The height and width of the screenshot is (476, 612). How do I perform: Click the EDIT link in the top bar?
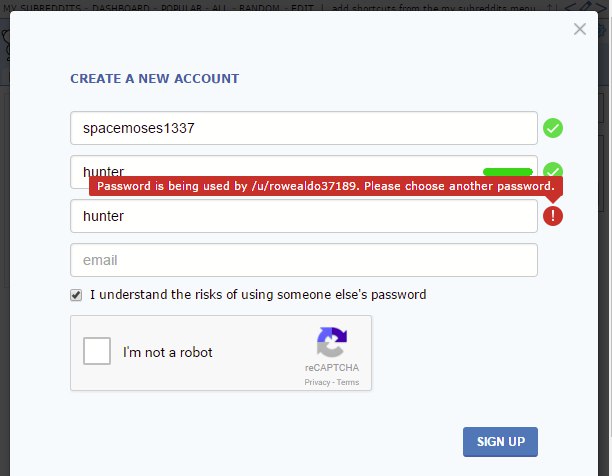click(302, 7)
